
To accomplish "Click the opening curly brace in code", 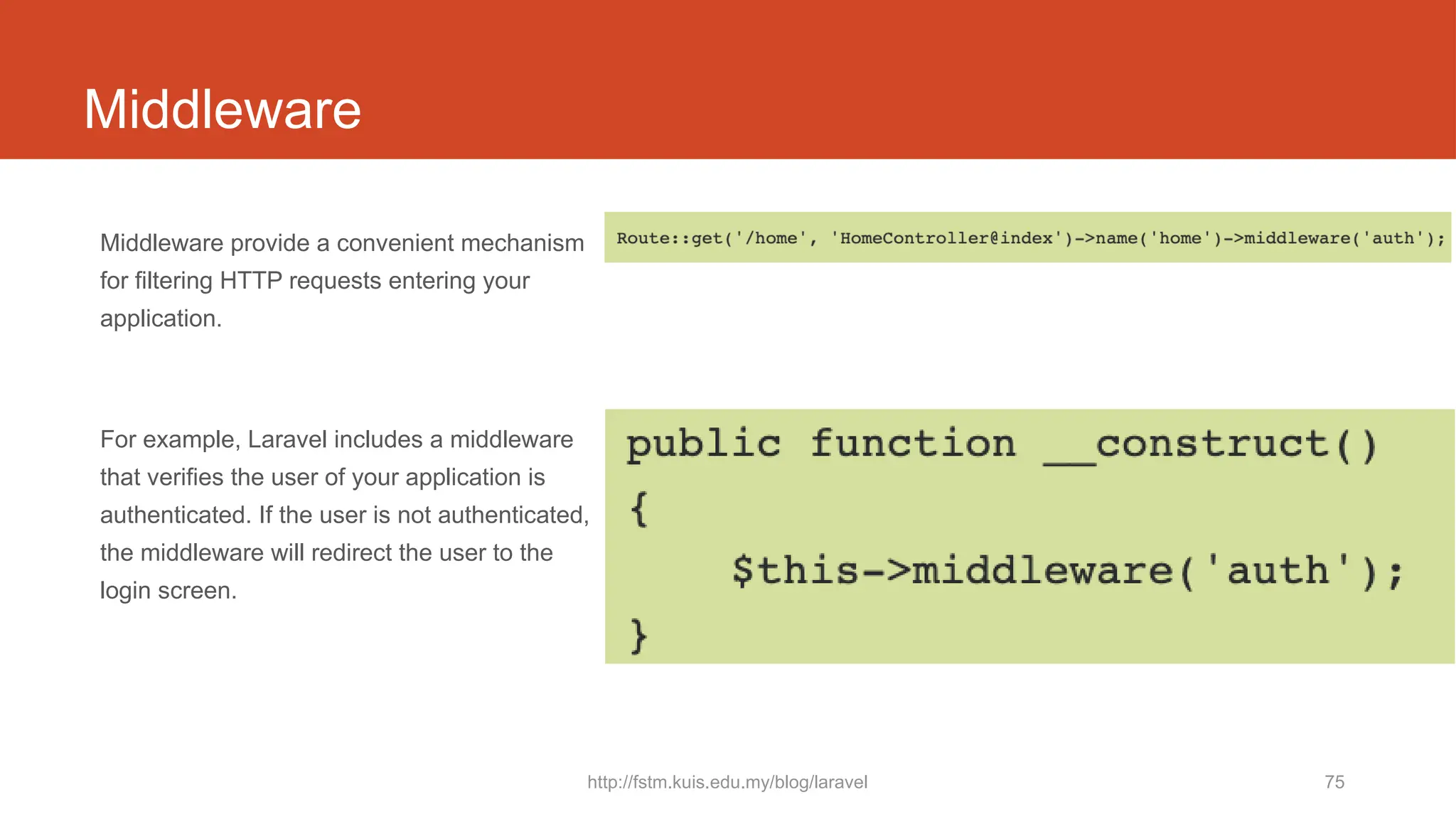I will point(639,509).
